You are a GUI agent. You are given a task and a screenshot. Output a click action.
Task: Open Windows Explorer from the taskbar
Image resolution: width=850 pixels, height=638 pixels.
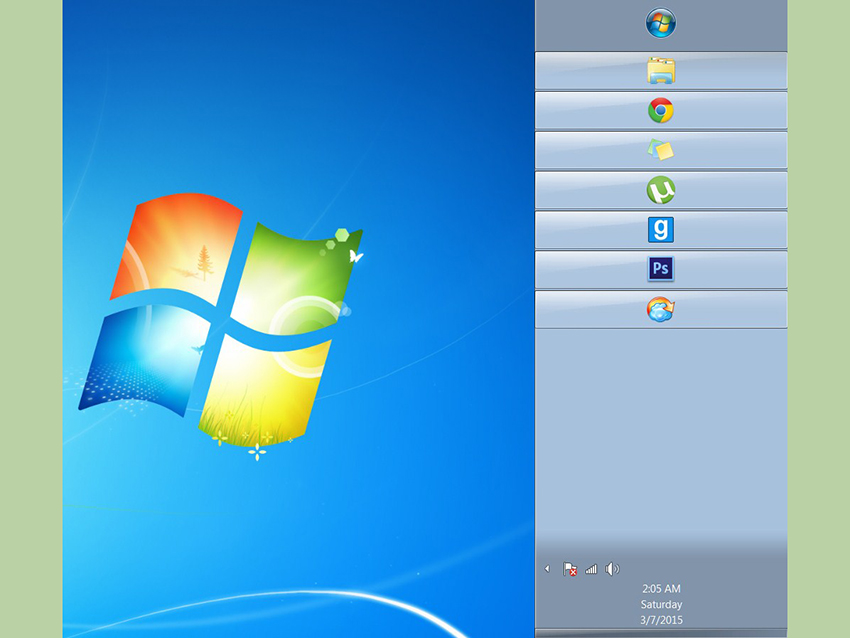tap(660, 71)
